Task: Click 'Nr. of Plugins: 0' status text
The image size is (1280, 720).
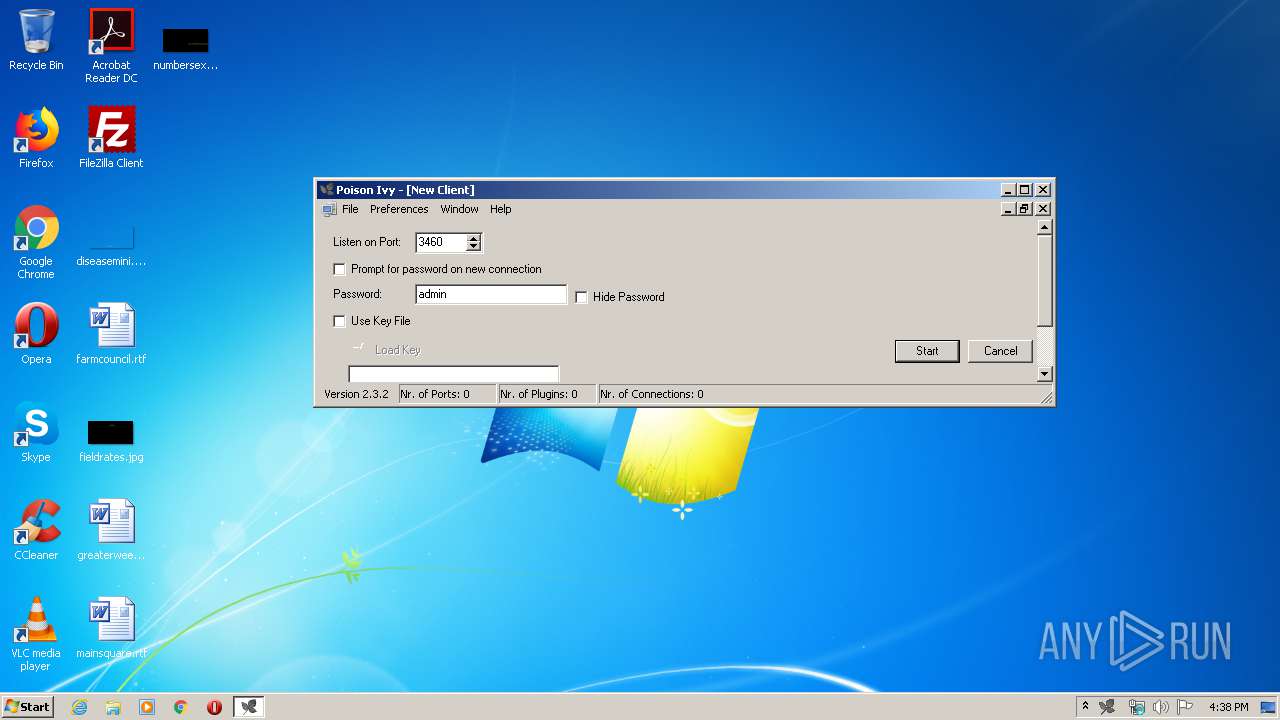Action: (x=539, y=394)
